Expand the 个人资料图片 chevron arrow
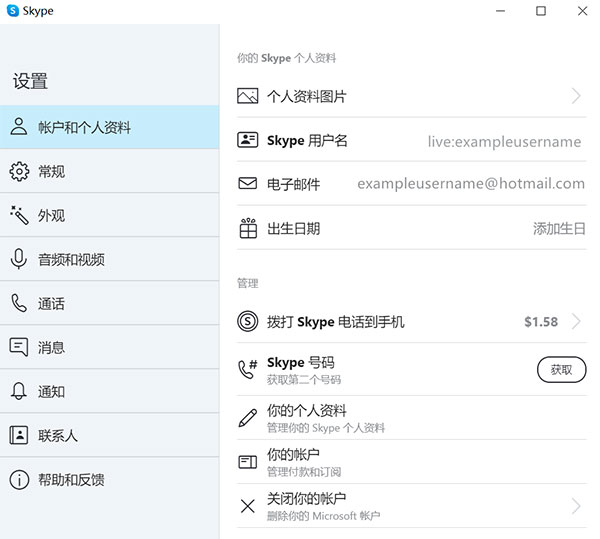 (576, 96)
